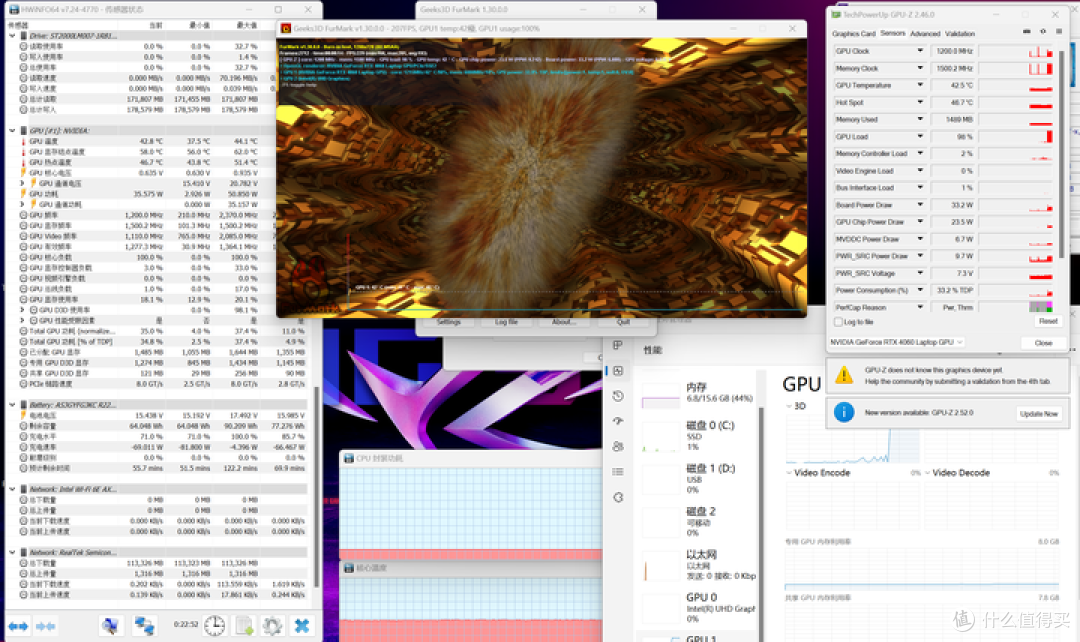Viewport: 1080px width, 642px height.
Task: Click FurMark Log file button
Action: pyautogui.click(x=506, y=322)
